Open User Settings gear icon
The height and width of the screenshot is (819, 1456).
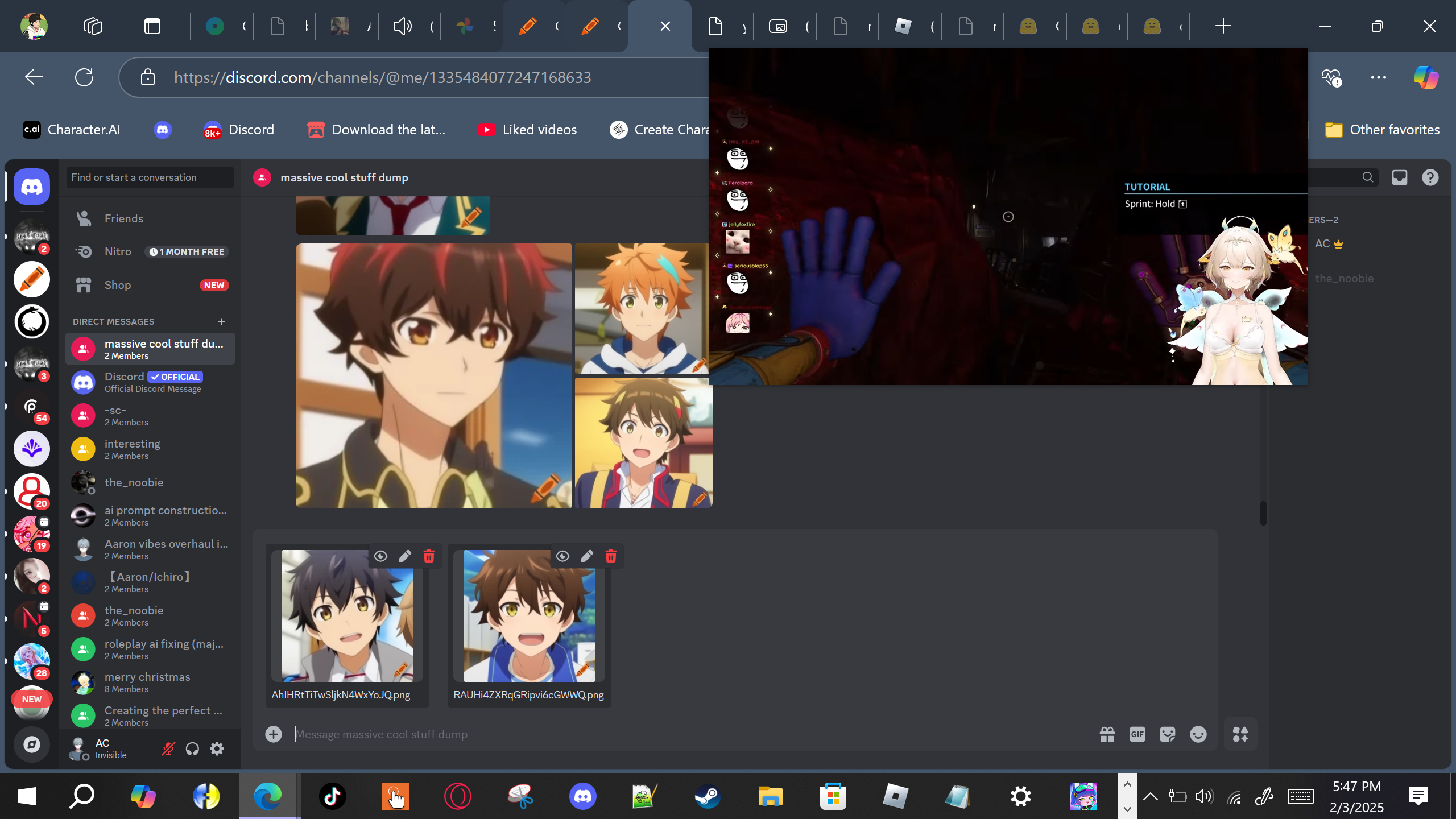coord(217,748)
